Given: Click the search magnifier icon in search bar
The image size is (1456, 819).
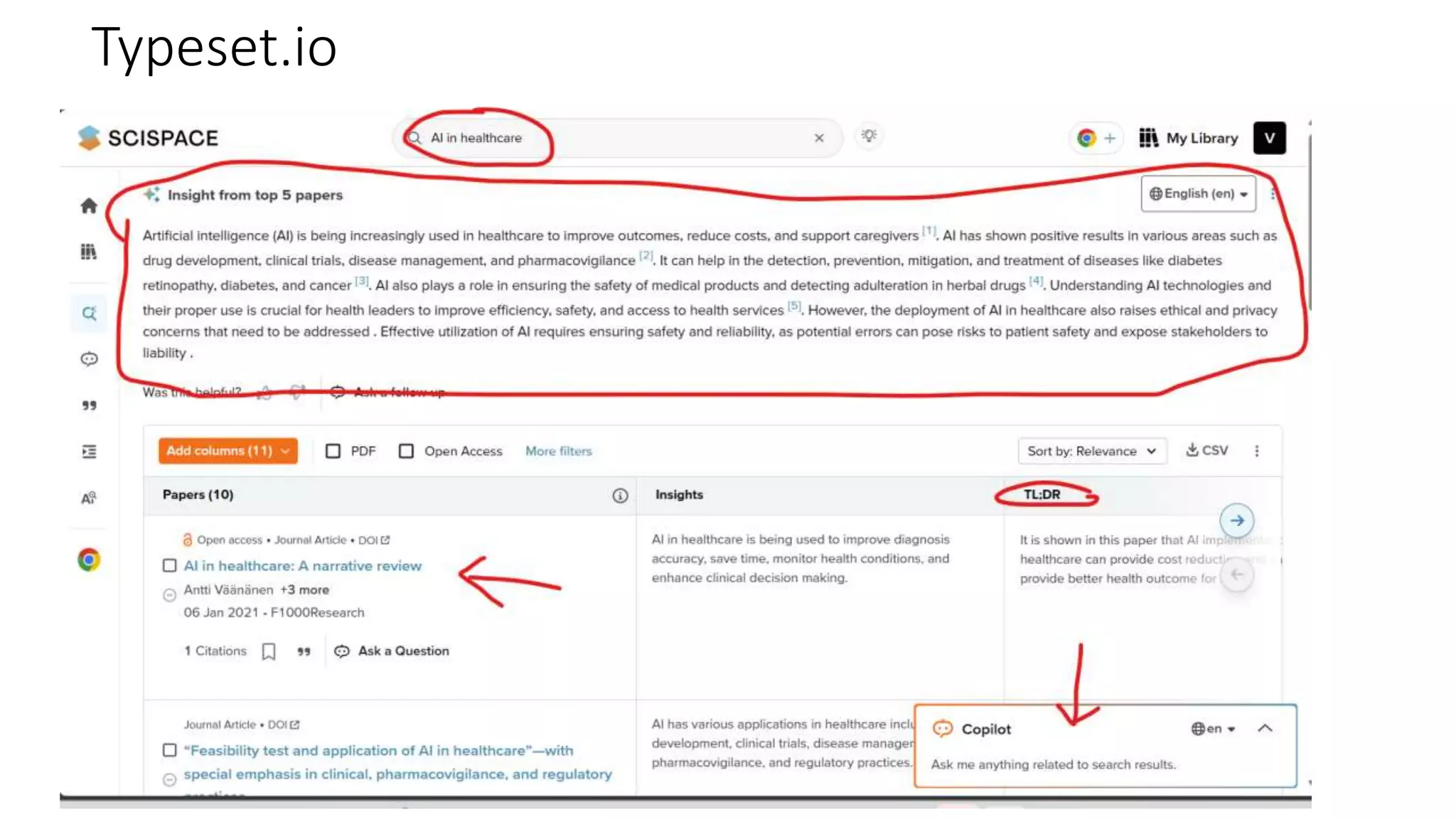Looking at the screenshot, I should (x=414, y=138).
